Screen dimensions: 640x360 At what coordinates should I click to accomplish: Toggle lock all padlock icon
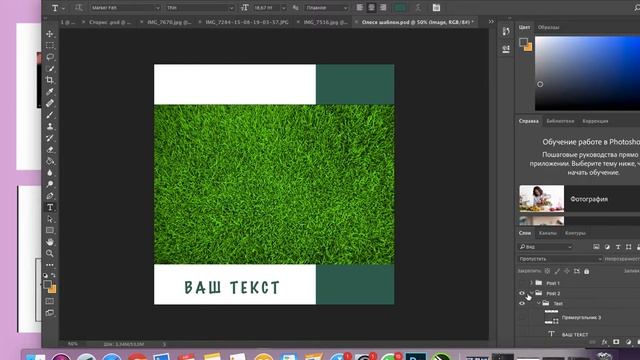[x=587, y=271]
